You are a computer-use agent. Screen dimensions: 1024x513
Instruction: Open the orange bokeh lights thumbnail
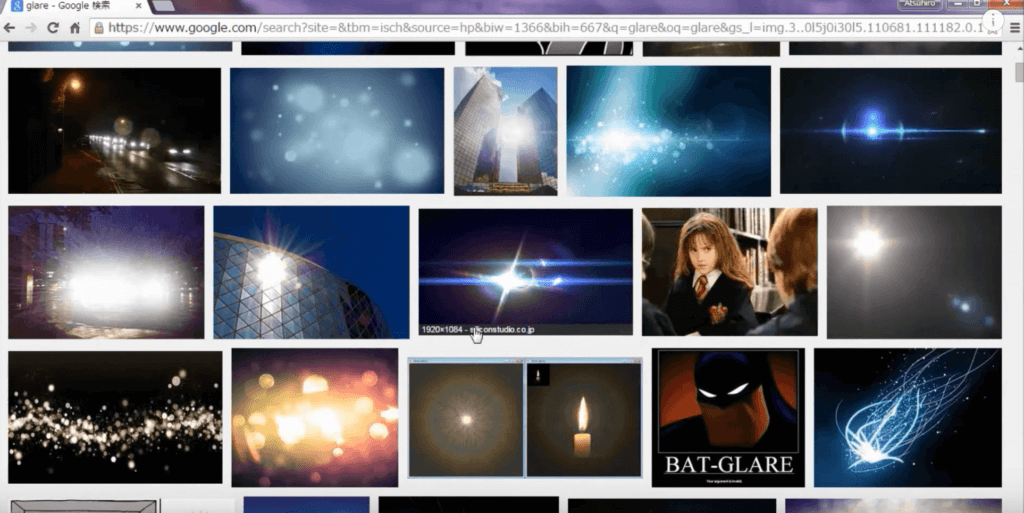click(315, 417)
